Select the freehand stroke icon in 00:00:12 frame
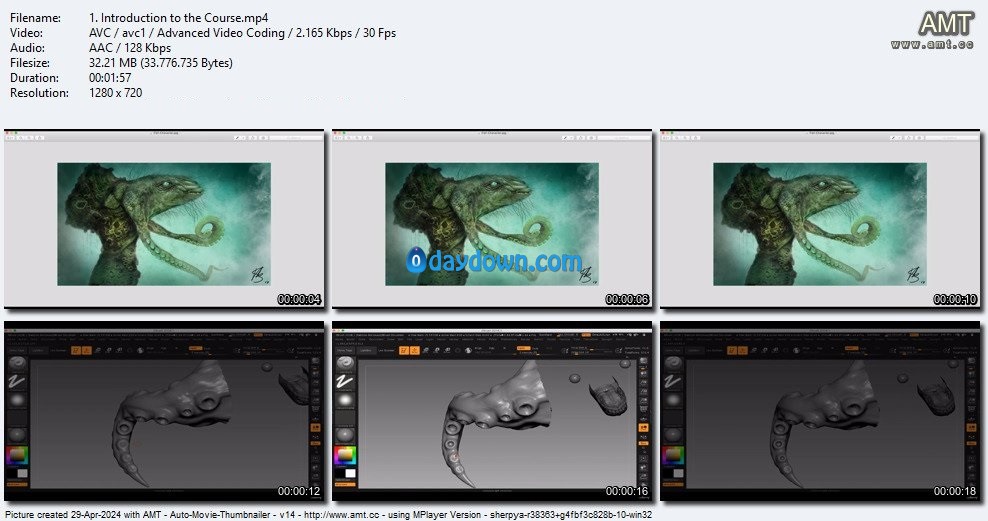The image size is (988, 521). pos(16,381)
